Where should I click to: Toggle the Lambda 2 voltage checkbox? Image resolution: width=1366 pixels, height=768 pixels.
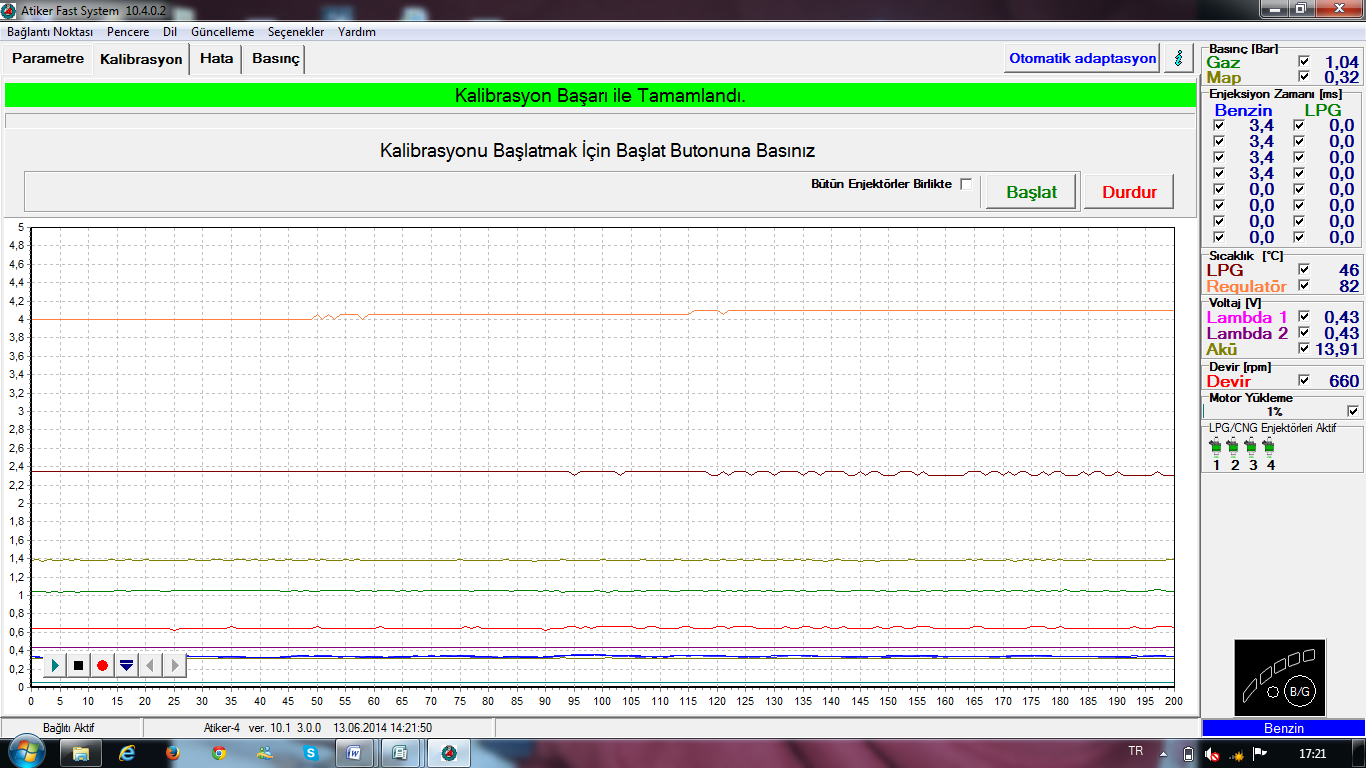(1303, 333)
